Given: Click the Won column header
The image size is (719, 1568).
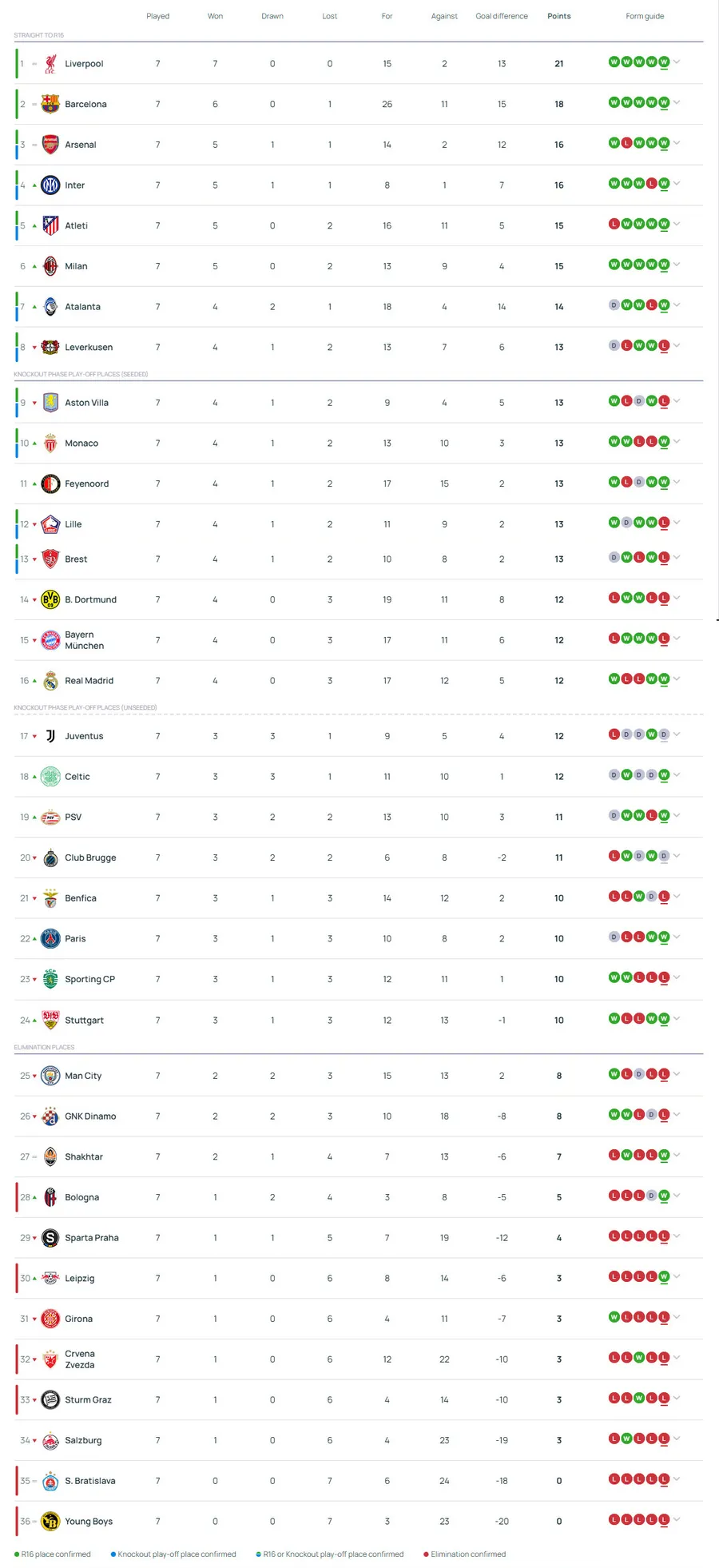Looking at the screenshot, I should coord(215,16).
